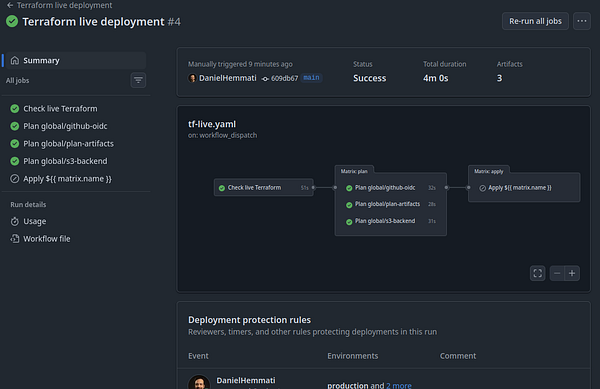
Task: Open commit 609db67
Action: pos(284,78)
